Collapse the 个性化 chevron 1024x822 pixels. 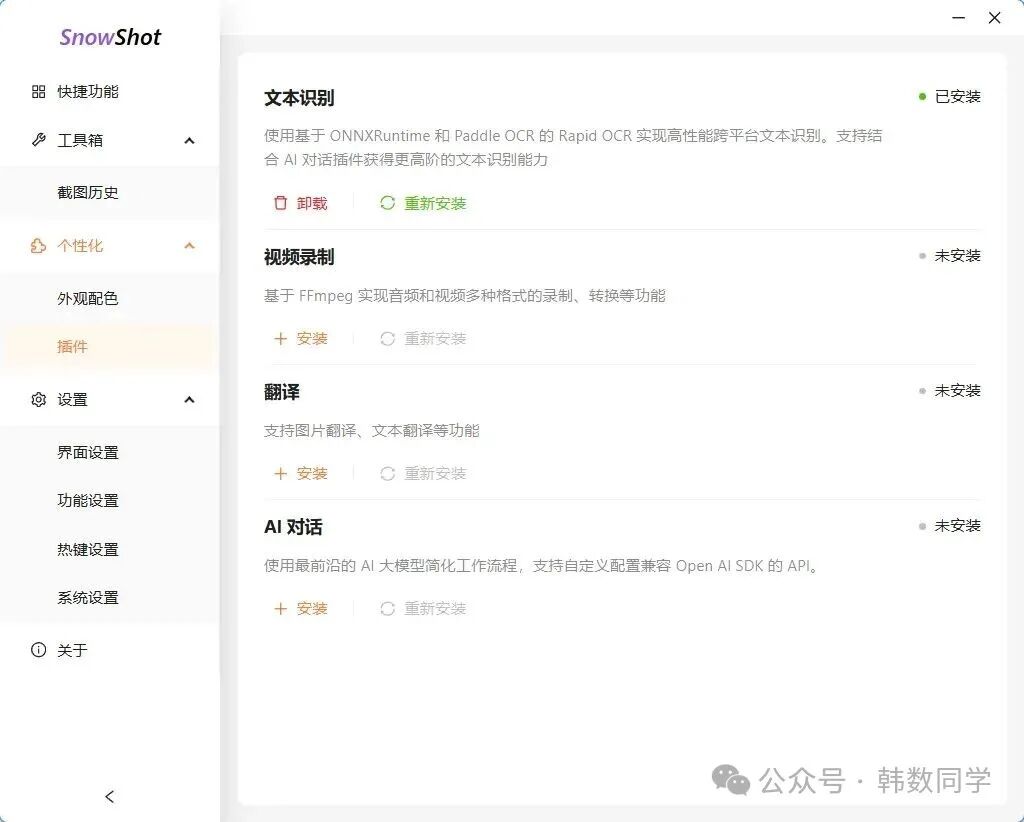click(x=189, y=246)
